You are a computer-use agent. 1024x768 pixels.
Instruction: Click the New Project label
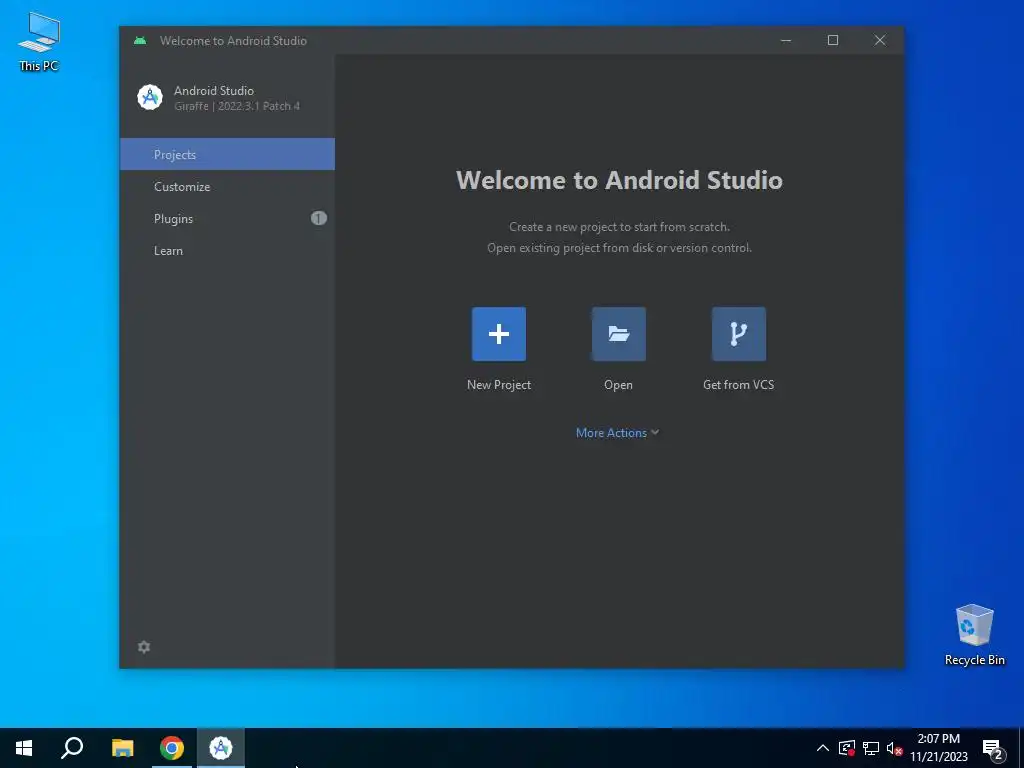[499, 385]
